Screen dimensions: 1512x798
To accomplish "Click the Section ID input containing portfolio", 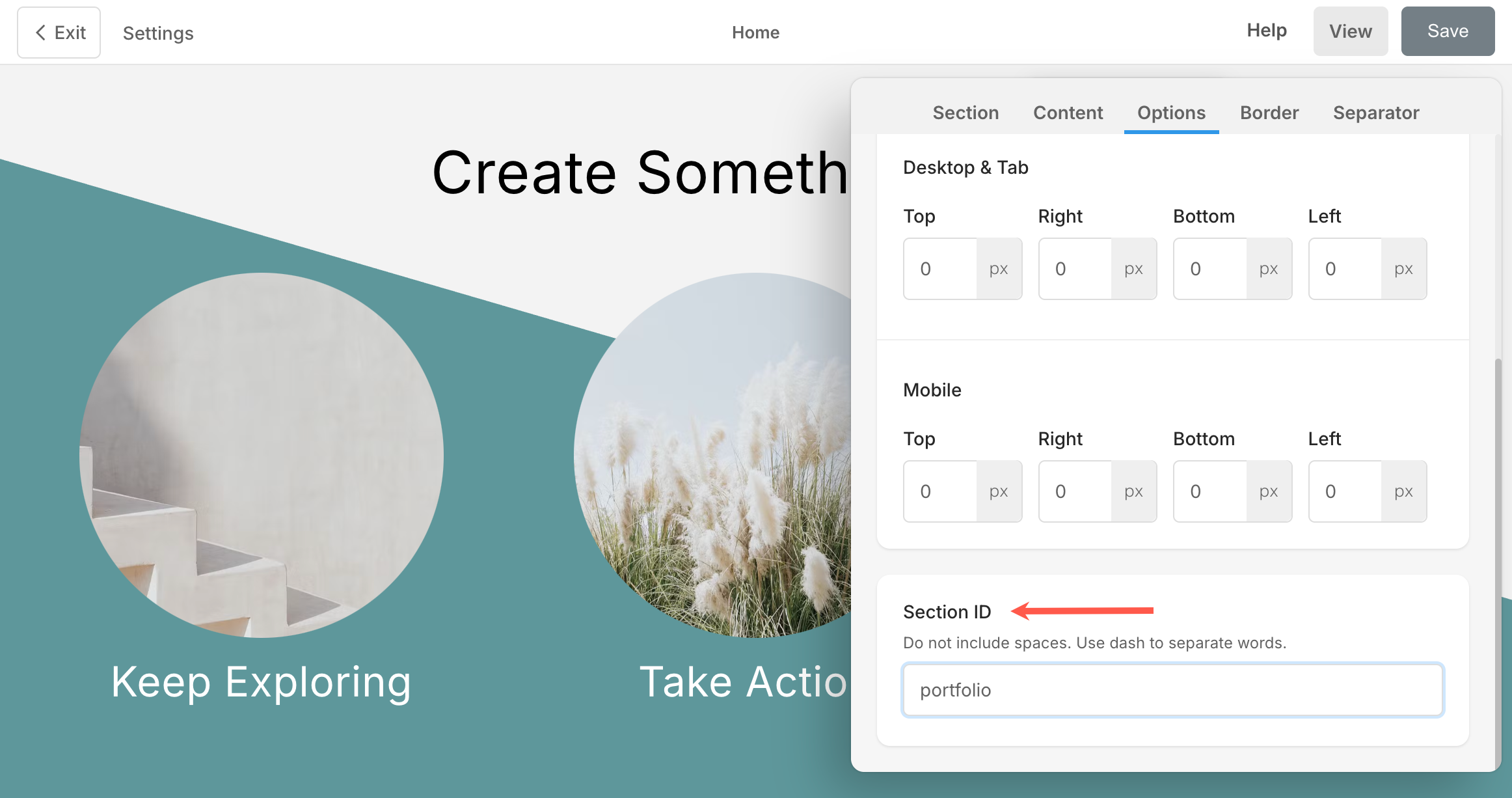I will tap(1172, 690).
